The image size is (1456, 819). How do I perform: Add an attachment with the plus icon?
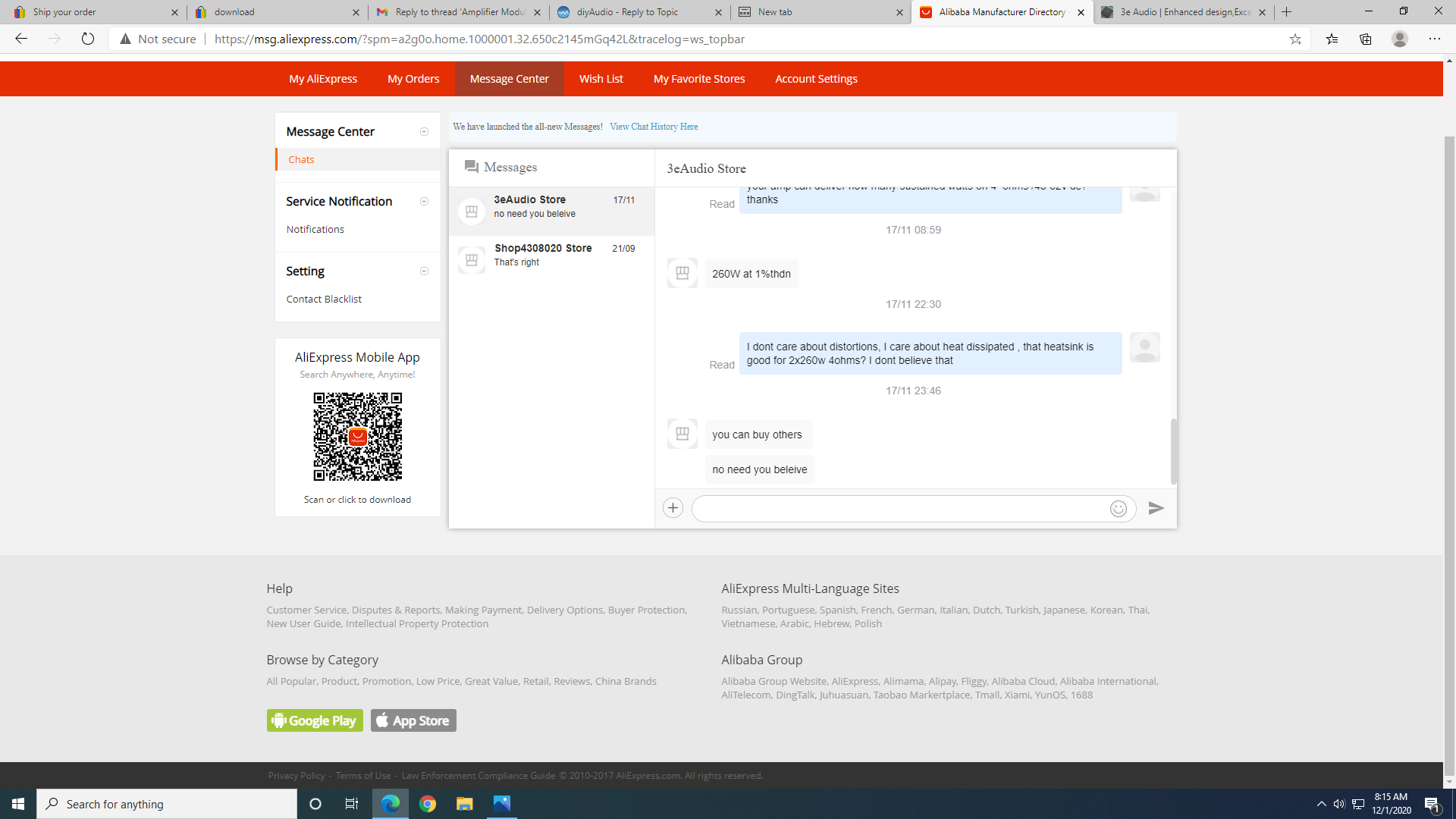click(x=673, y=508)
